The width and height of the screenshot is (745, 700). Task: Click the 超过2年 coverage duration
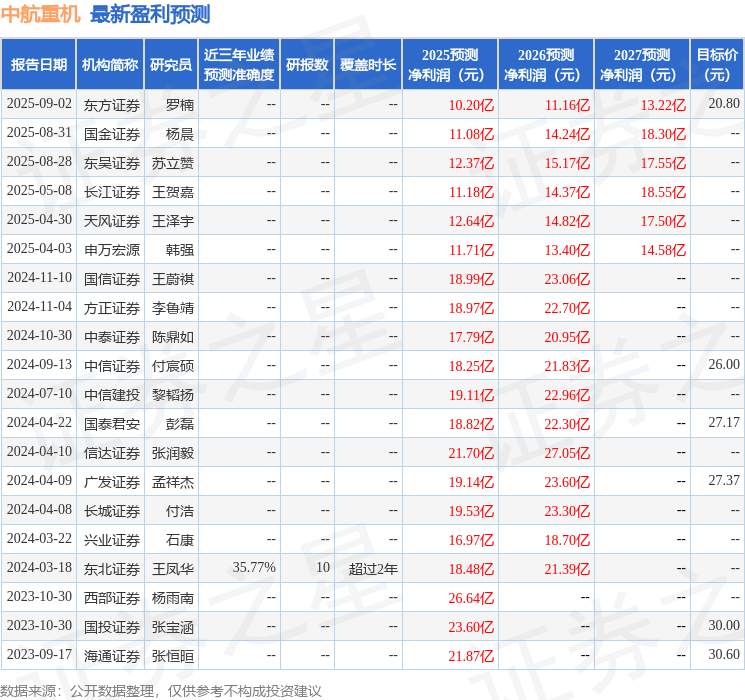click(x=373, y=569)
